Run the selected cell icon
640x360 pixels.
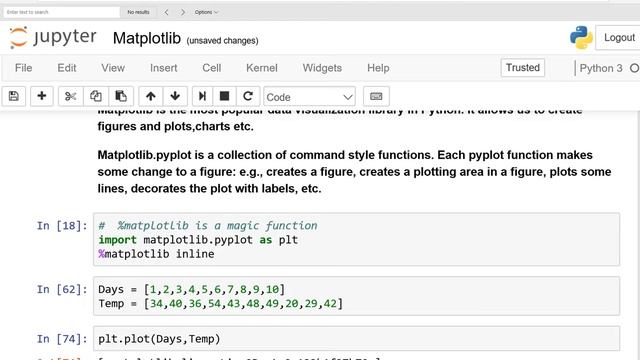click(202, 96)
